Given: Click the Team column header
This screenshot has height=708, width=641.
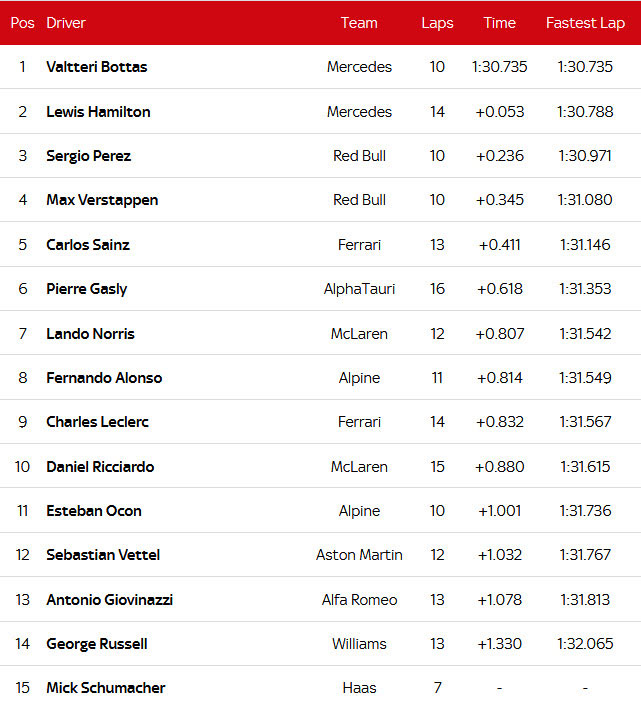Looking at the screenshot, I should (359, 23).
